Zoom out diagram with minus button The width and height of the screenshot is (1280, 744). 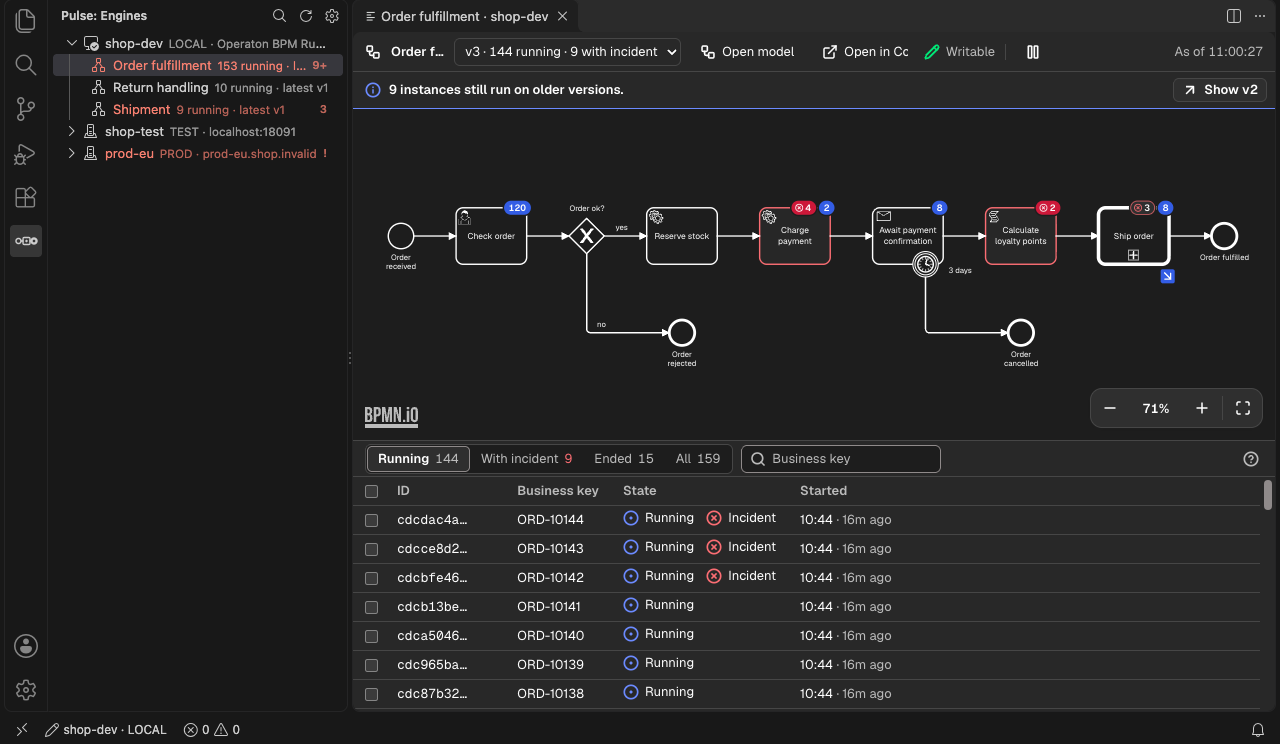[1110, 408]
